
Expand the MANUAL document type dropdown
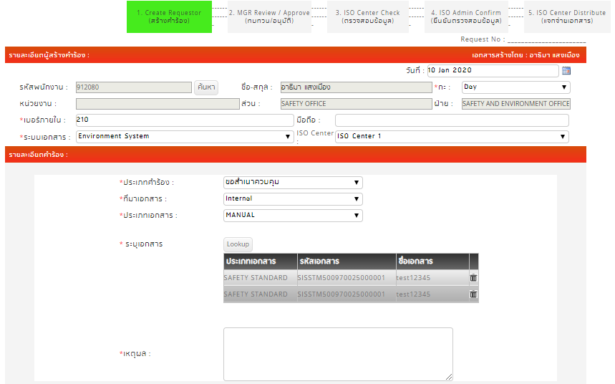(293, 215)
